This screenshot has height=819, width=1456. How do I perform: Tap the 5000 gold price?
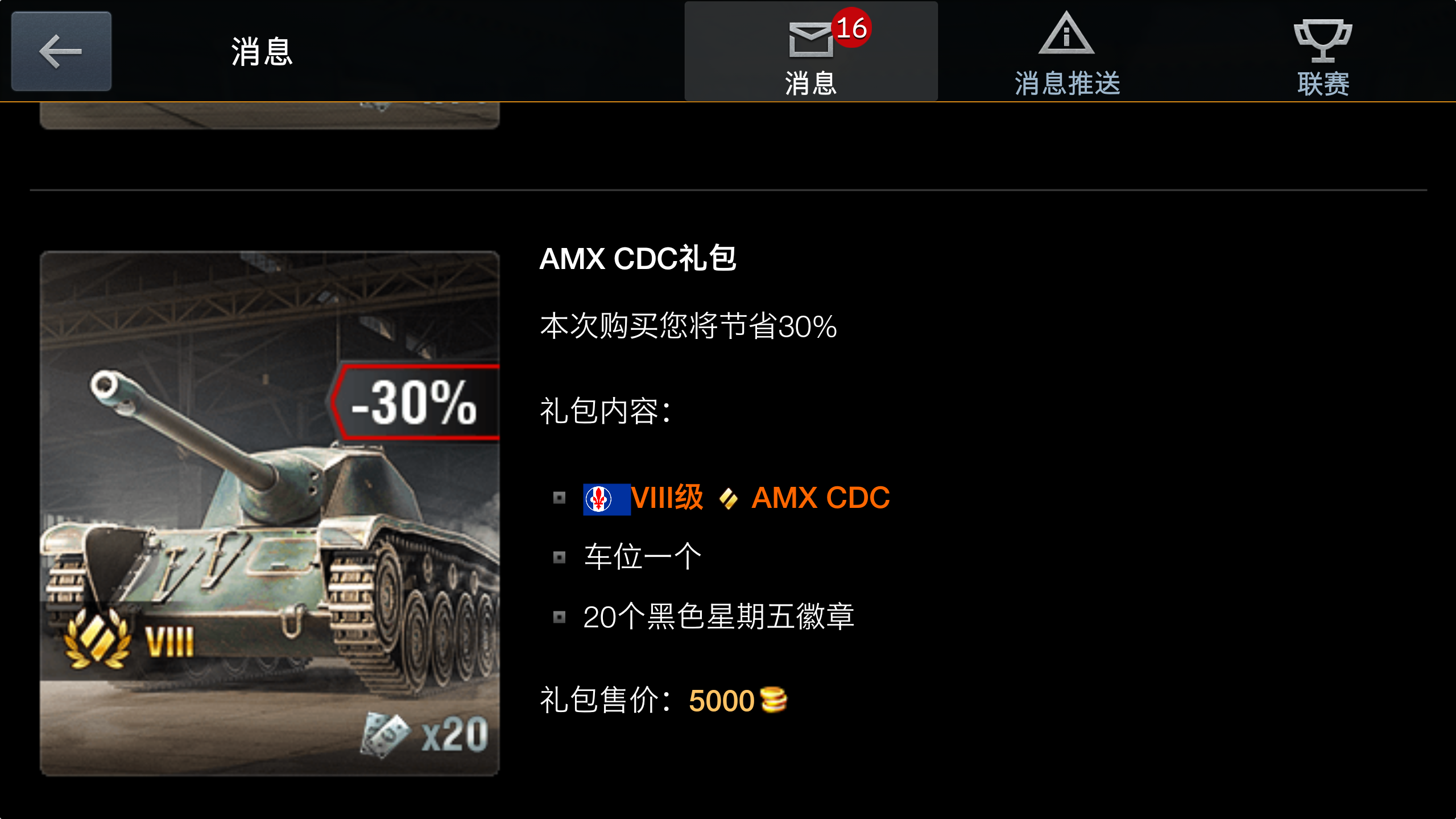721,700
